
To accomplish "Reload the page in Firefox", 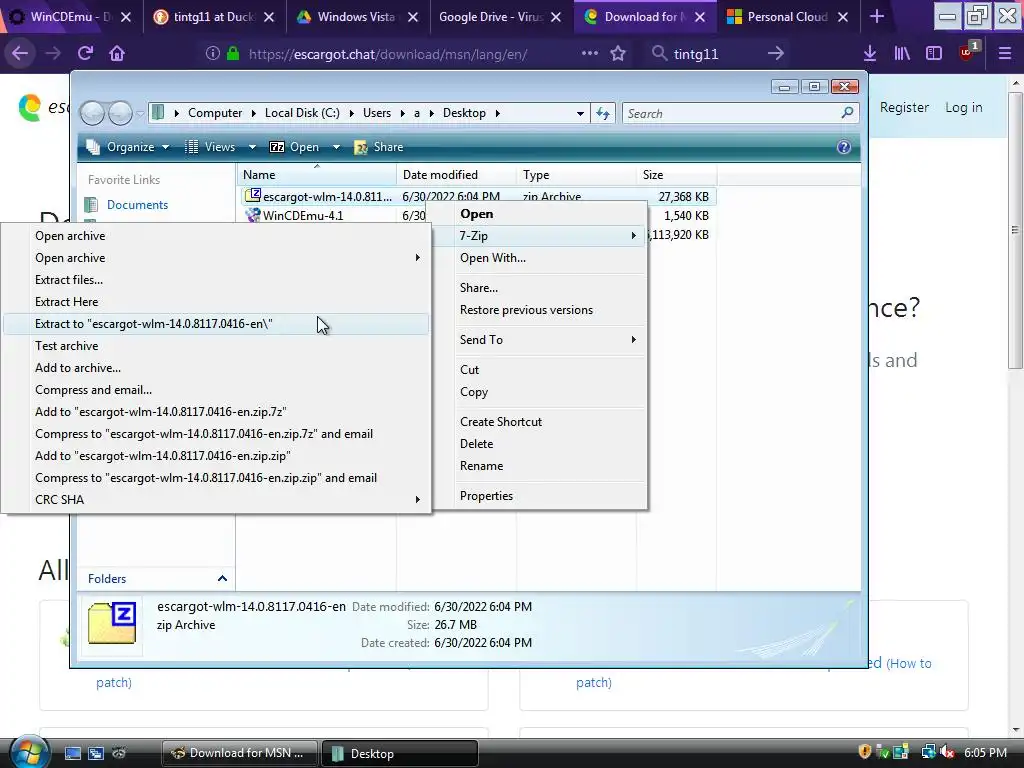I will (85, 54).
